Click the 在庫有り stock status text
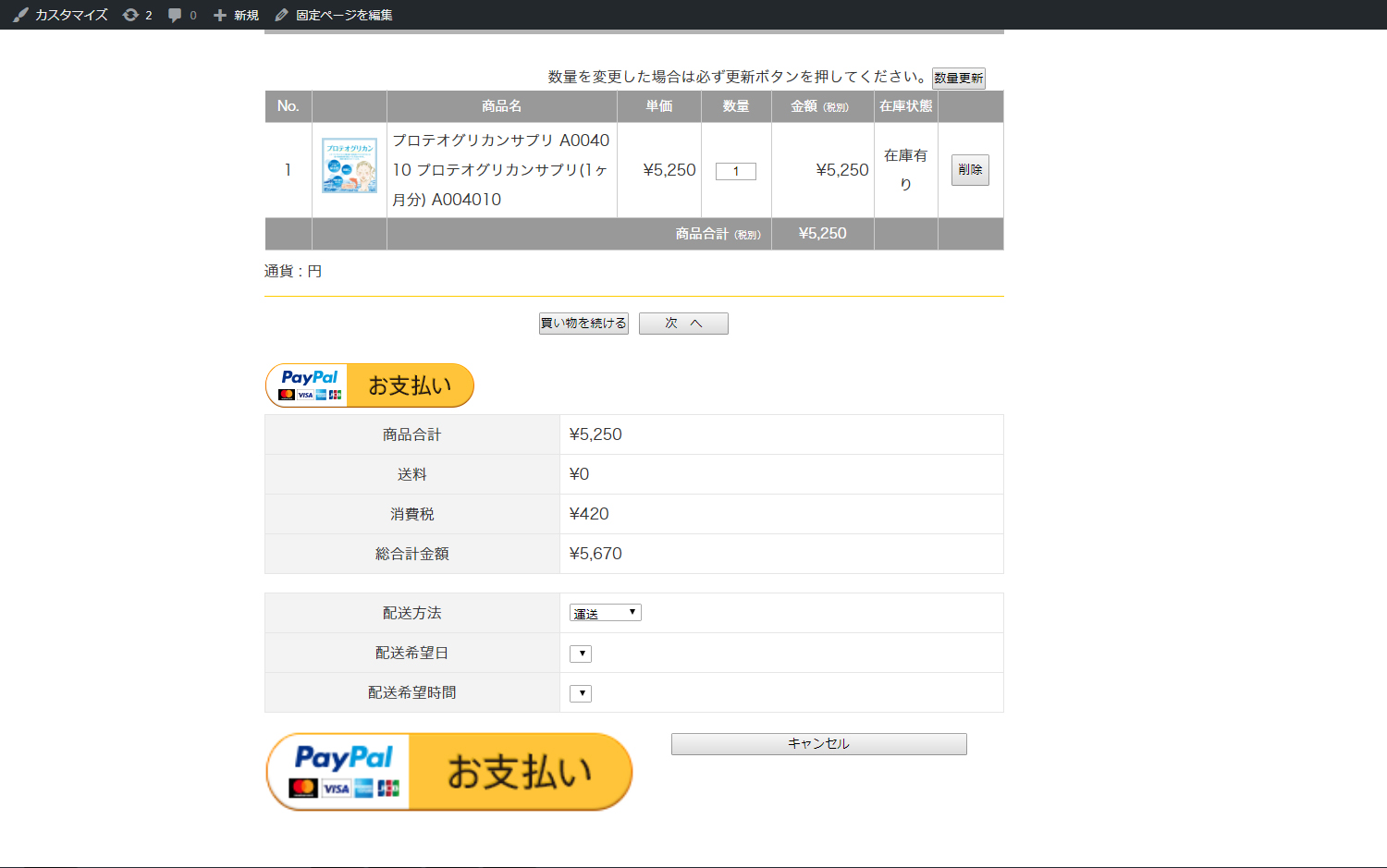Viewport: 1387px width, 868px height. point(906,170)
